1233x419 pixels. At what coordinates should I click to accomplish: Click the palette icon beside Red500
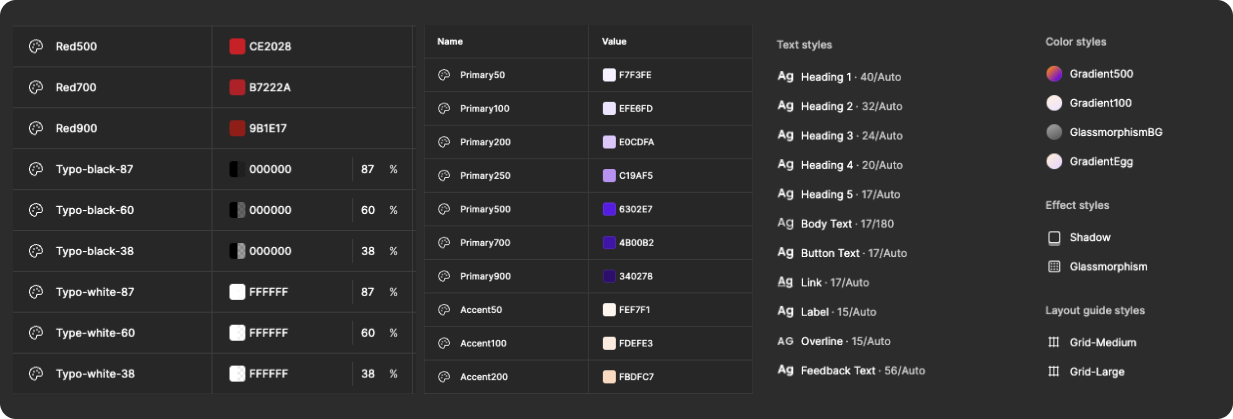(35, 47)
